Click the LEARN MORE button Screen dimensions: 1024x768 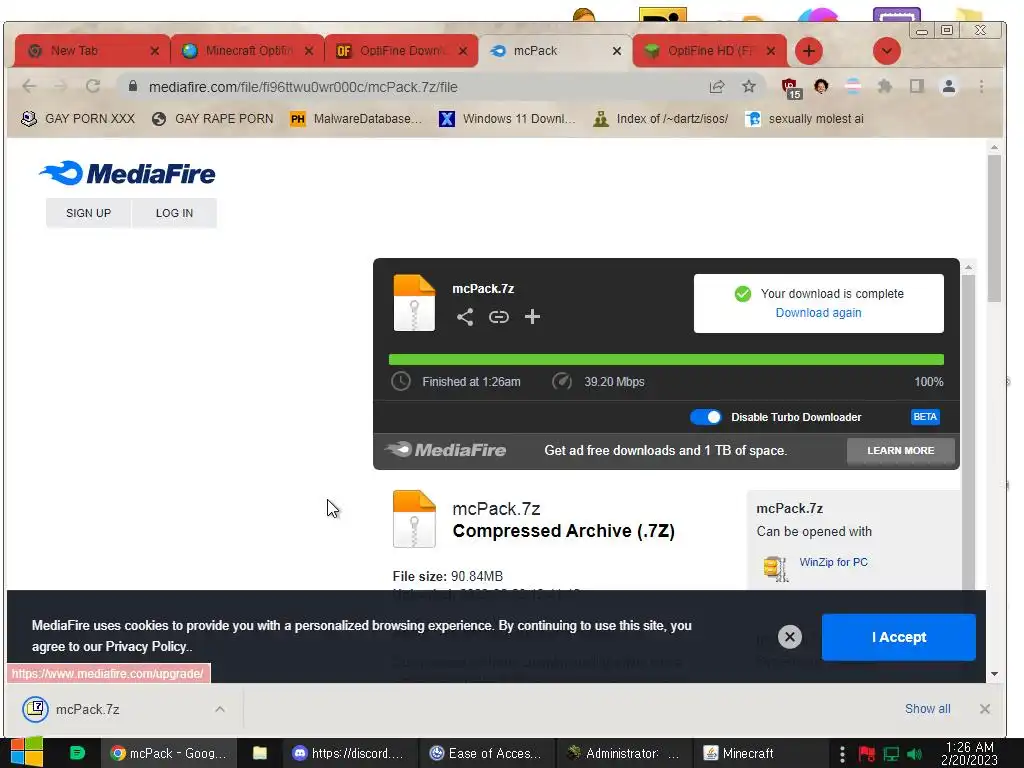coord(901,451)
